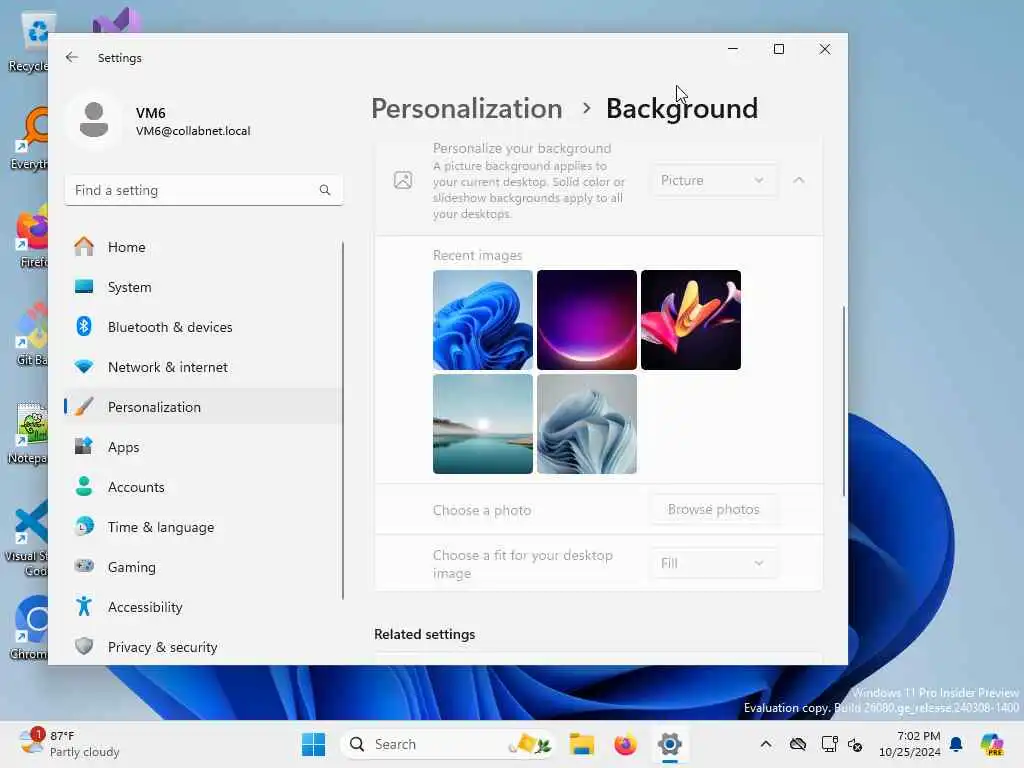Open the Accessibility settings page
1024x768 pixels.
[x=203, y=607]
